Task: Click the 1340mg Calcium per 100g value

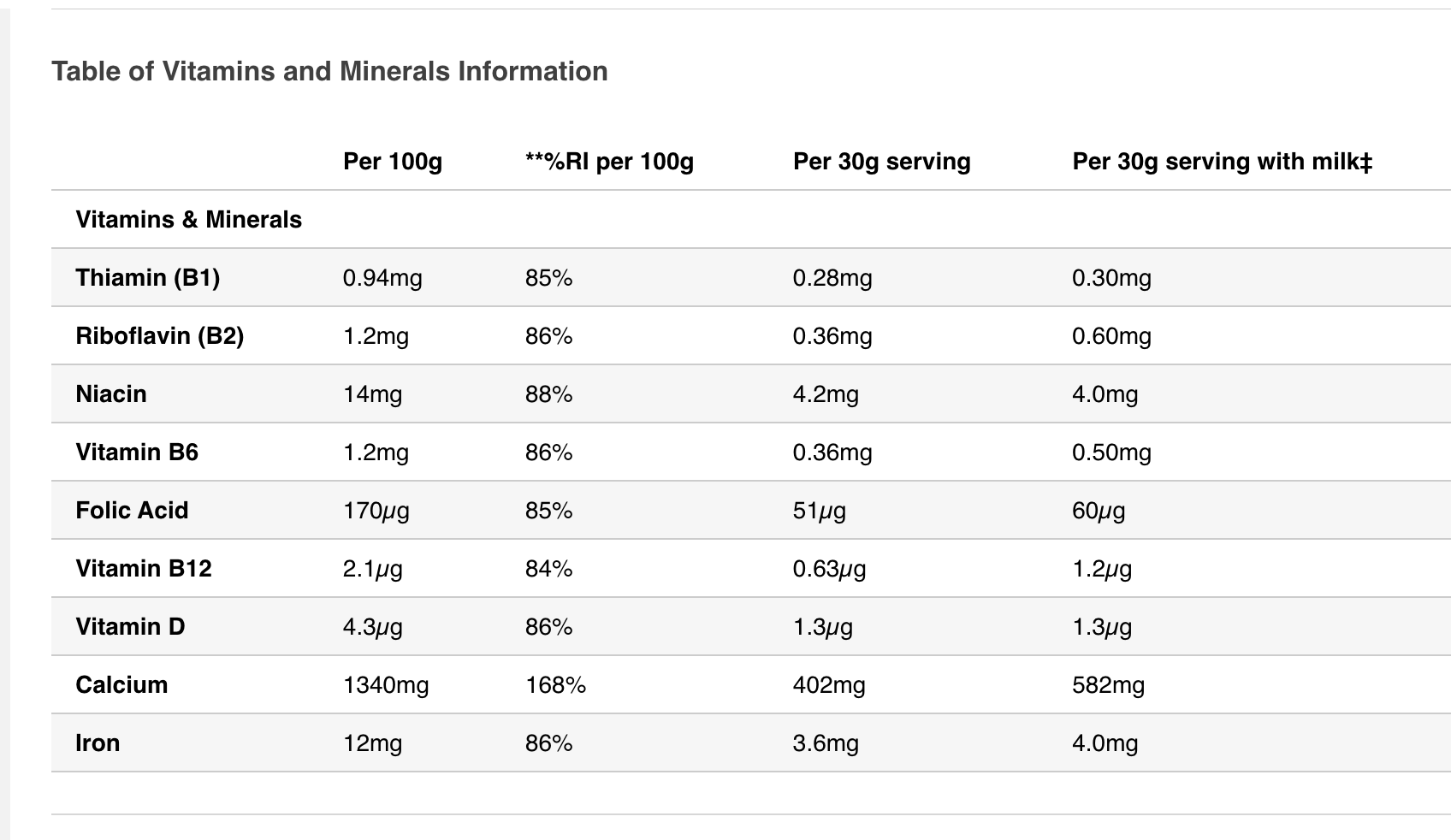Action: pos(386,685)
